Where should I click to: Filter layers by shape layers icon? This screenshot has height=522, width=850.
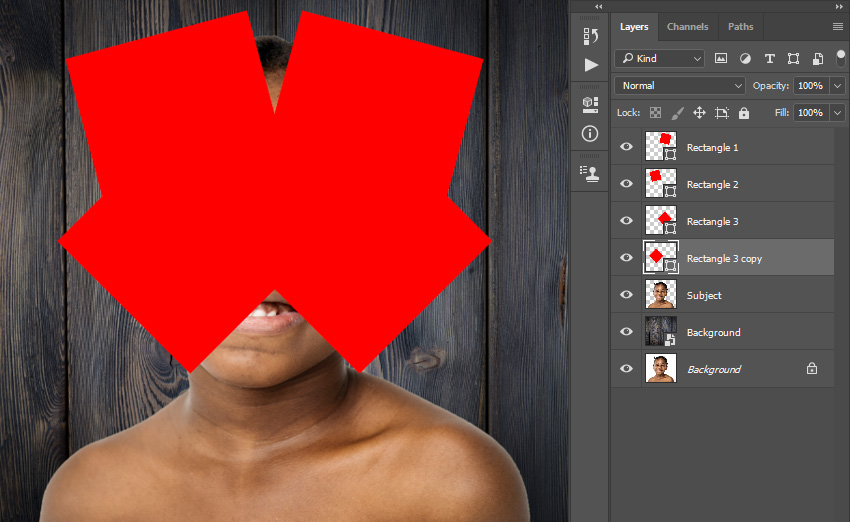pyautogui.click(x=793, y=59)
